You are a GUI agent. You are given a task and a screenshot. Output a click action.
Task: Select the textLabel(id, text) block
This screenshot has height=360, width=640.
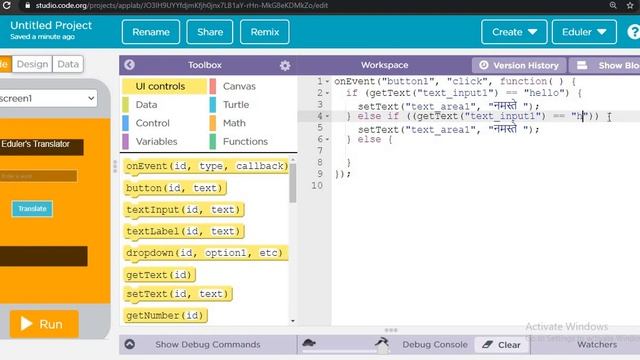(183, 231)
